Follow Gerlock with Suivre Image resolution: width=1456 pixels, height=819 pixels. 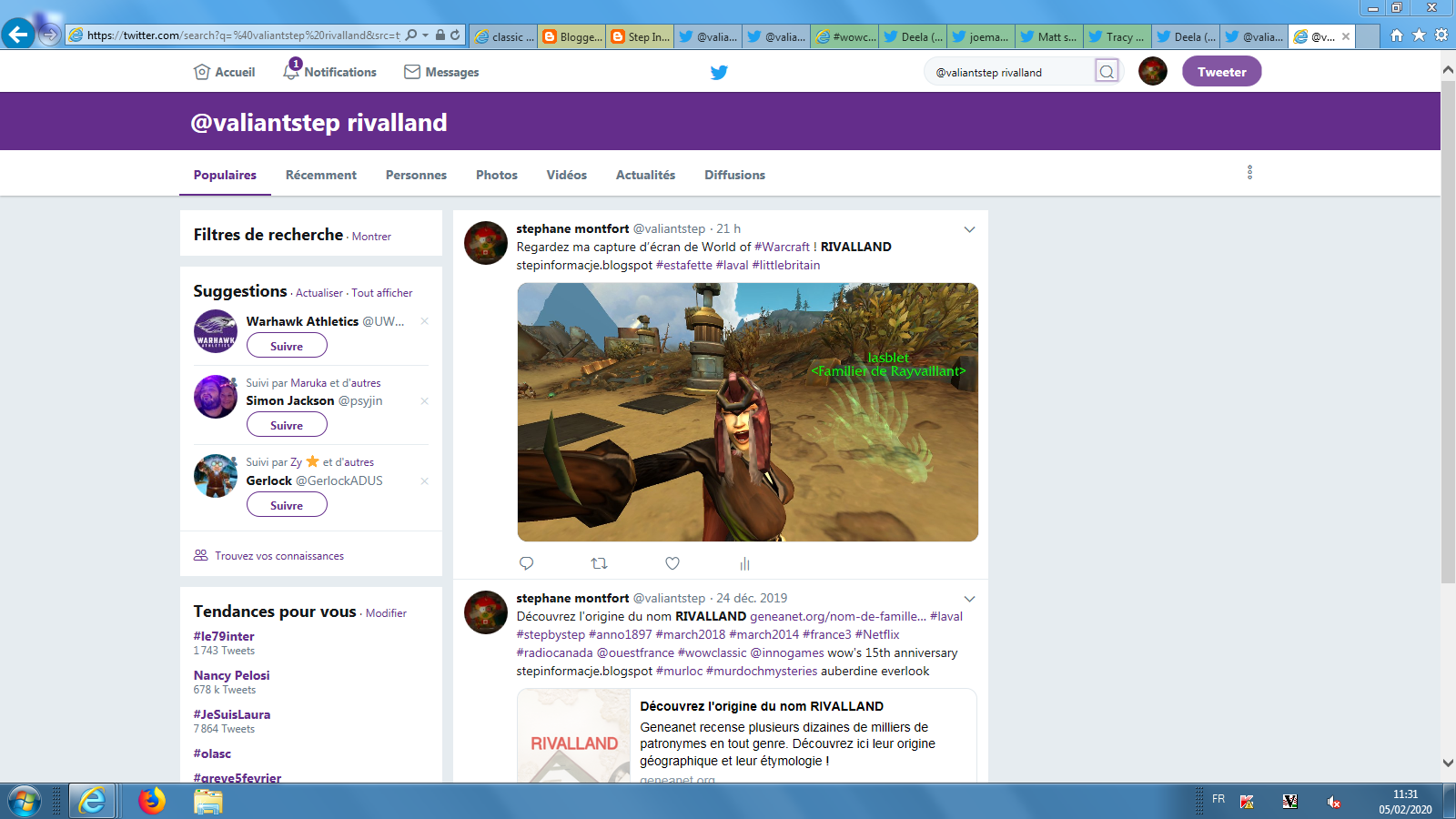(287, 505)
